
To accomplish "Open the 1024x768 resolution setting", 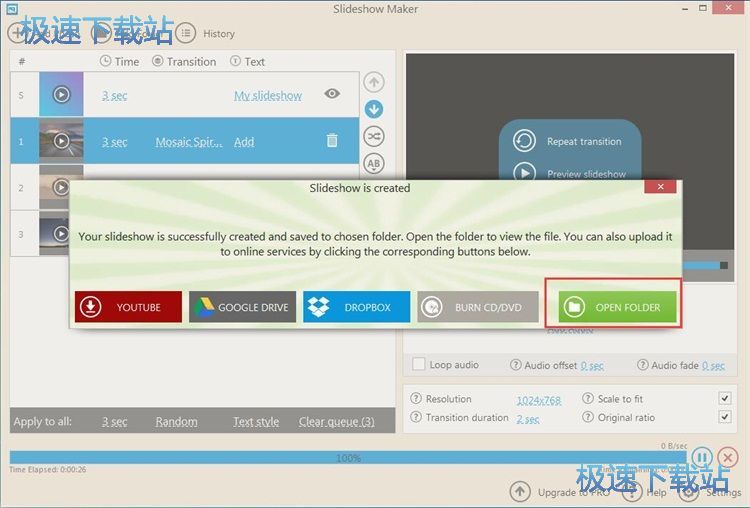I will click(x=539, y=399).
